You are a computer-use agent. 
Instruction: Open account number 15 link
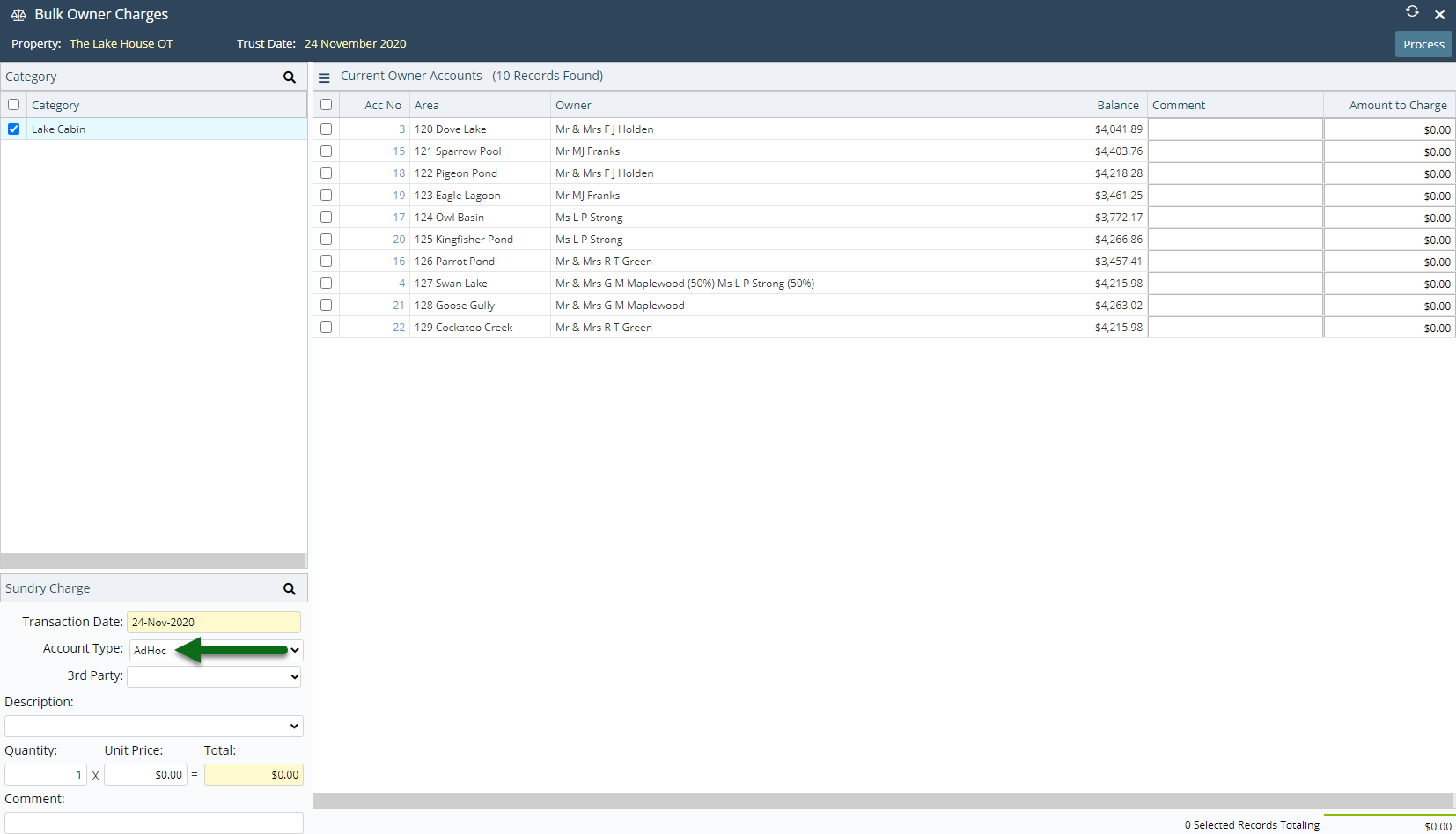pos(400,151)
